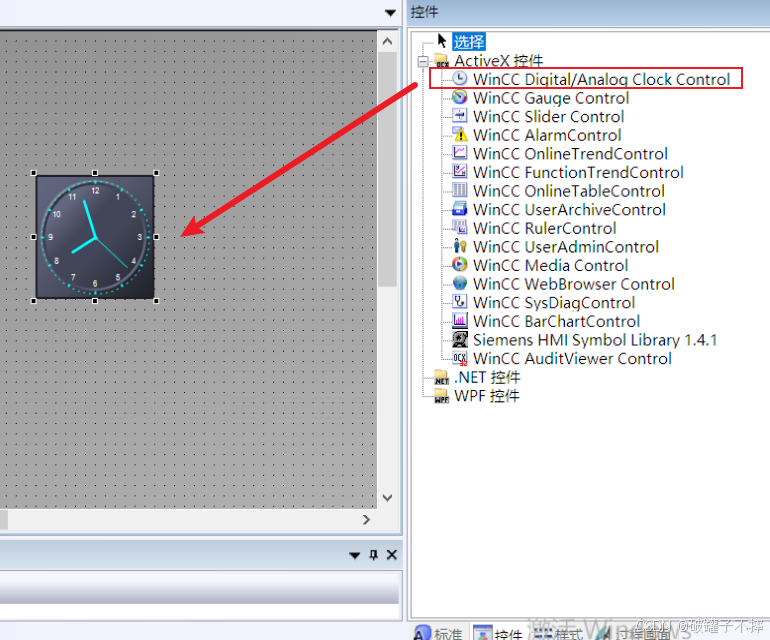The image size is (770, 640).
Task: Click the canvas horizontal scrollbar right arrow
Action: pyautogui.click(x=366, y=520)
